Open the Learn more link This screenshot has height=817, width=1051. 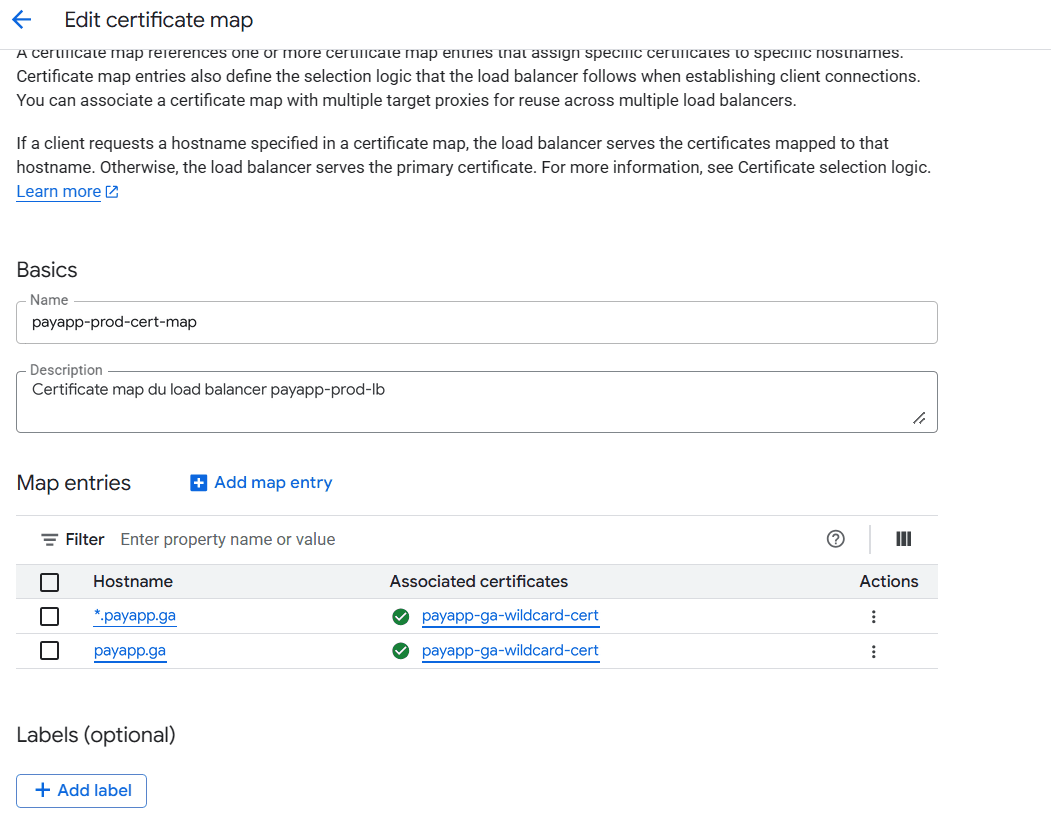coord(59,192)
